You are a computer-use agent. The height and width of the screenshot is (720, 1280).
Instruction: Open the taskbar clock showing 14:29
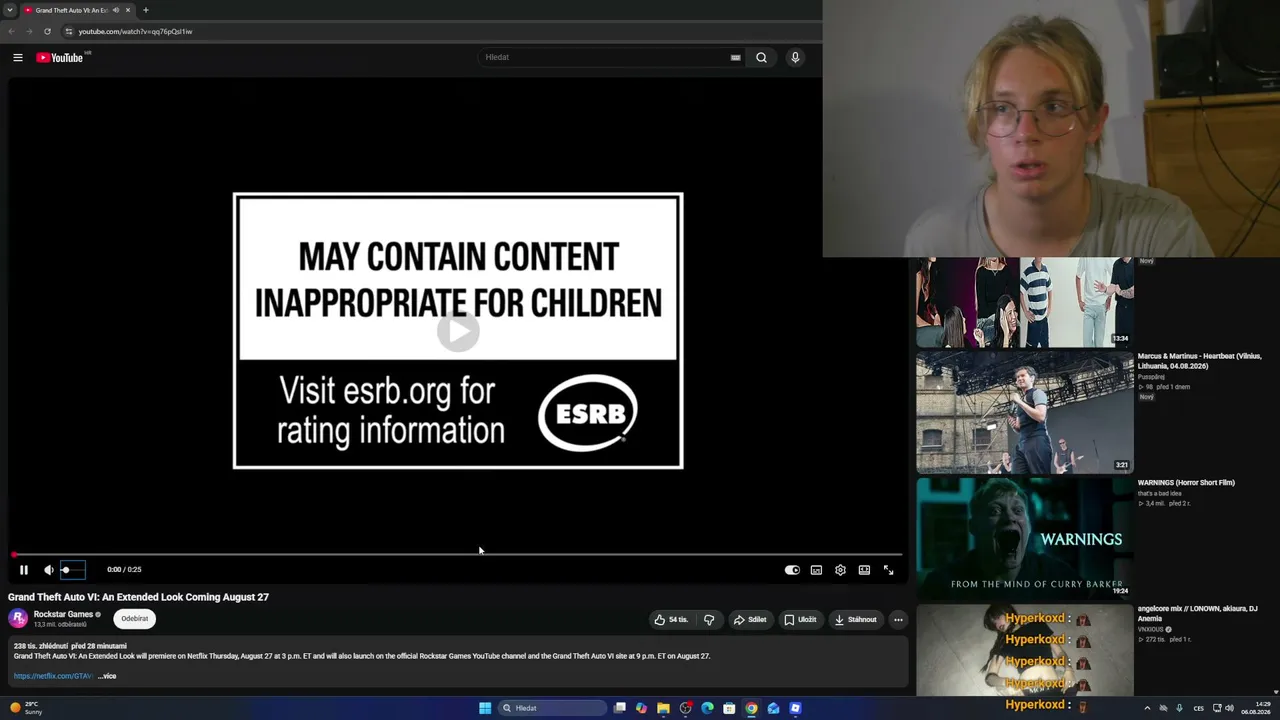(1255, 708)
